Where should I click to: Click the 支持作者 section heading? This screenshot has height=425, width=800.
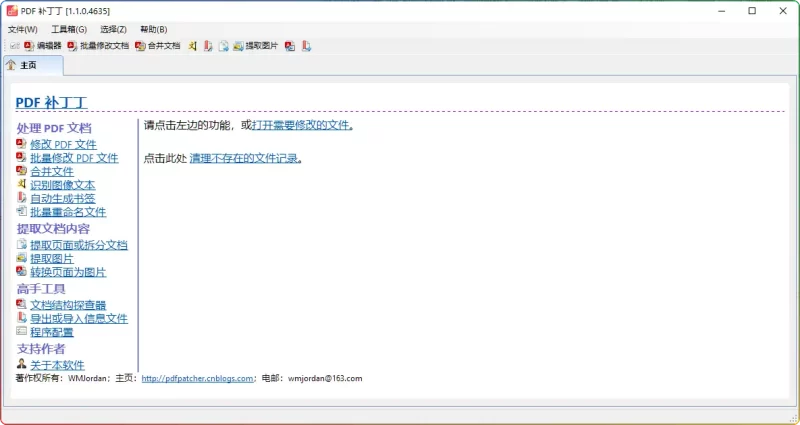tap(41, 349)
